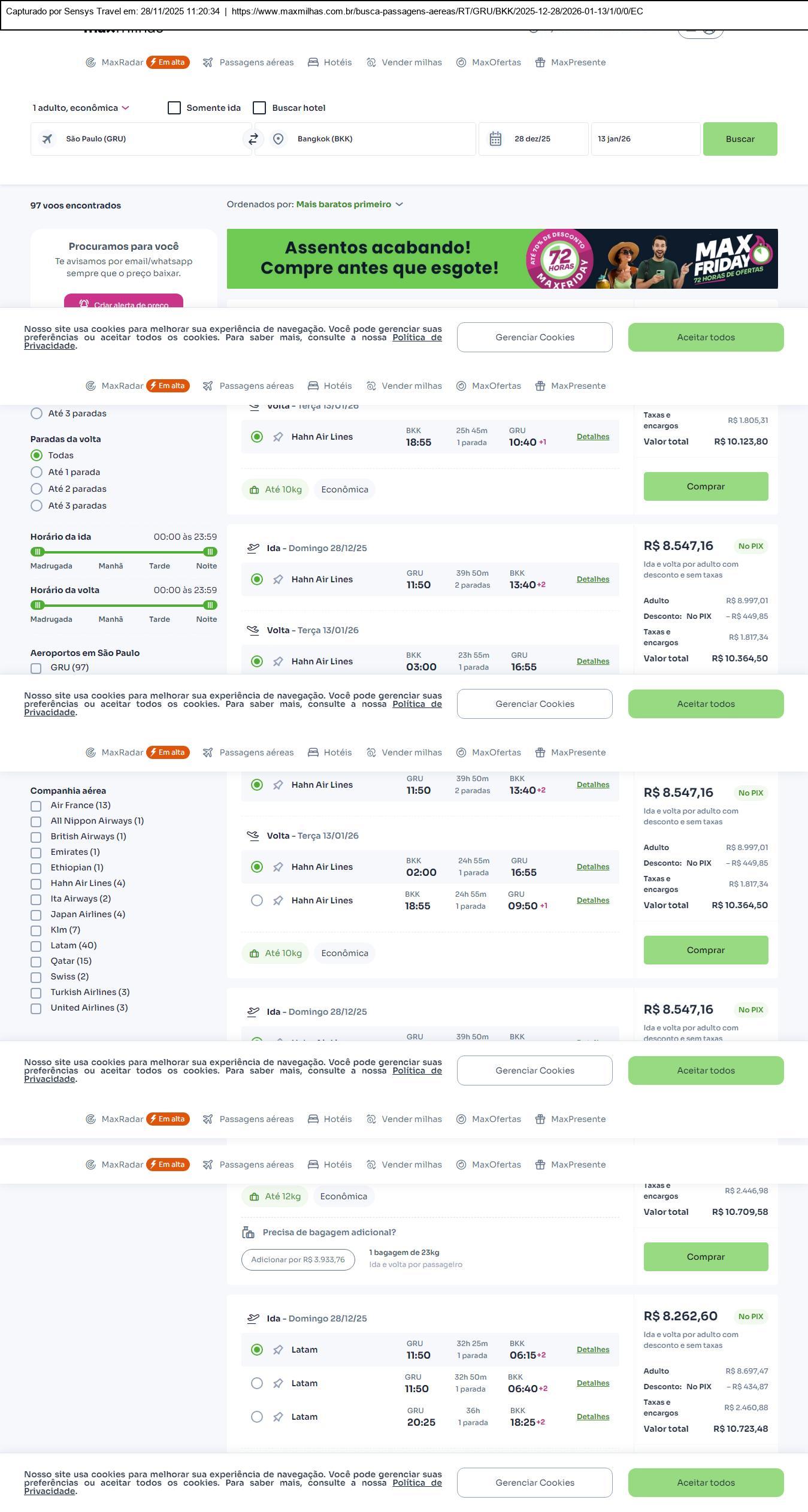The width and height of the screenshot is (808, 1512).
Task: Enable the 'Somente ida' checkbox
Action: (174, 108)
